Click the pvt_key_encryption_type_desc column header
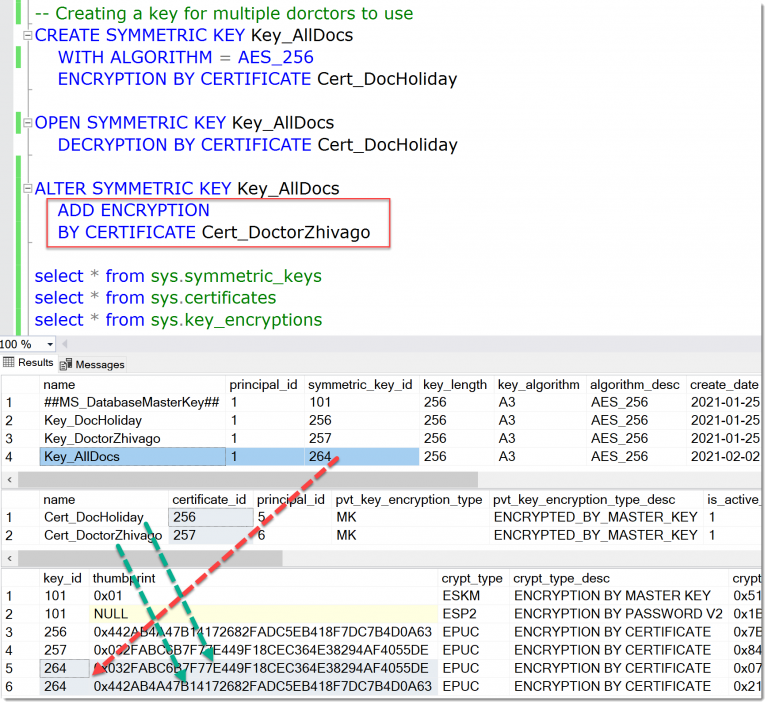This screenshot has width=768, height=705. (x=595, y=499)
